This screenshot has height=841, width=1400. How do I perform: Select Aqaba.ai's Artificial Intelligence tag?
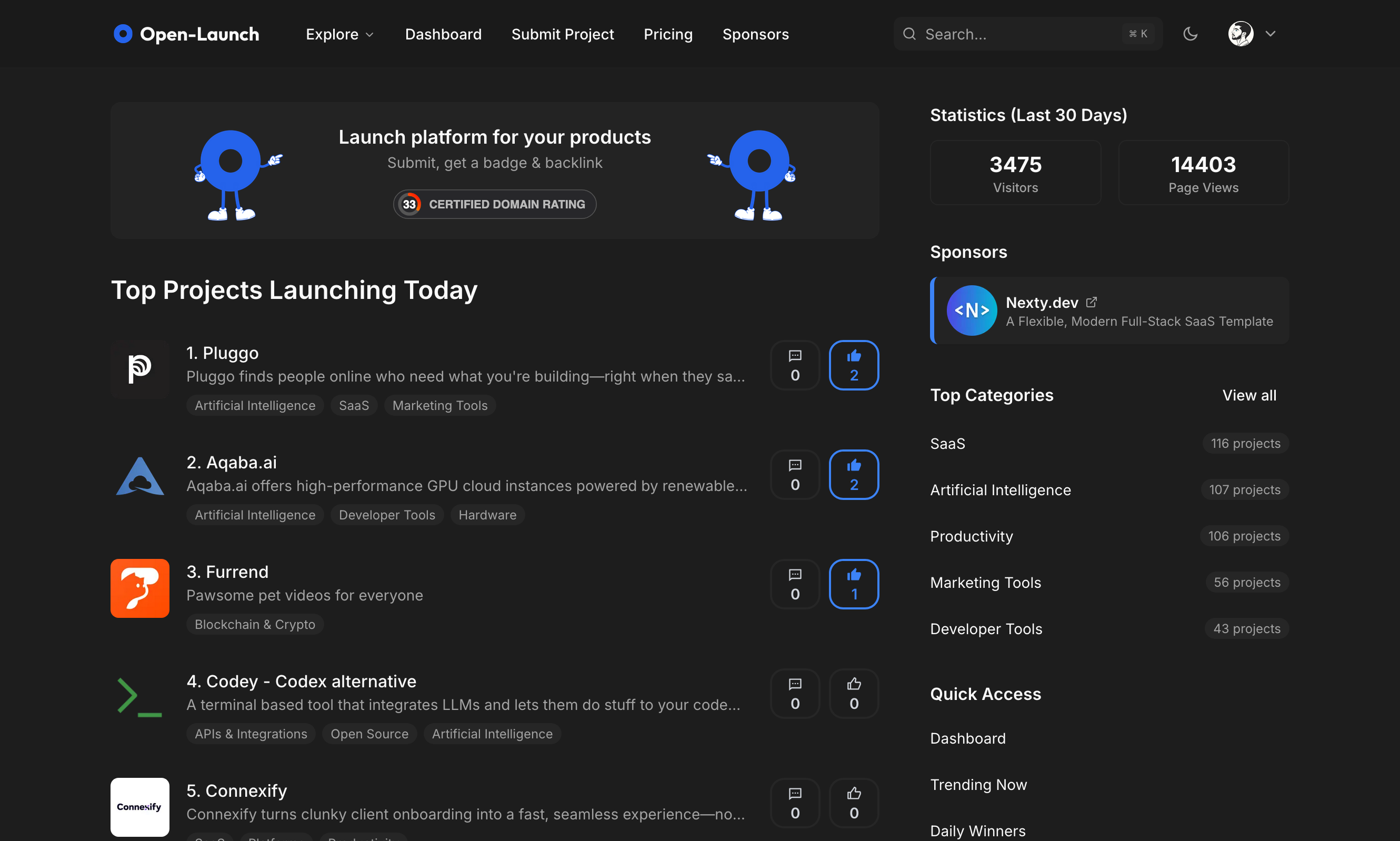pos(255,515)
